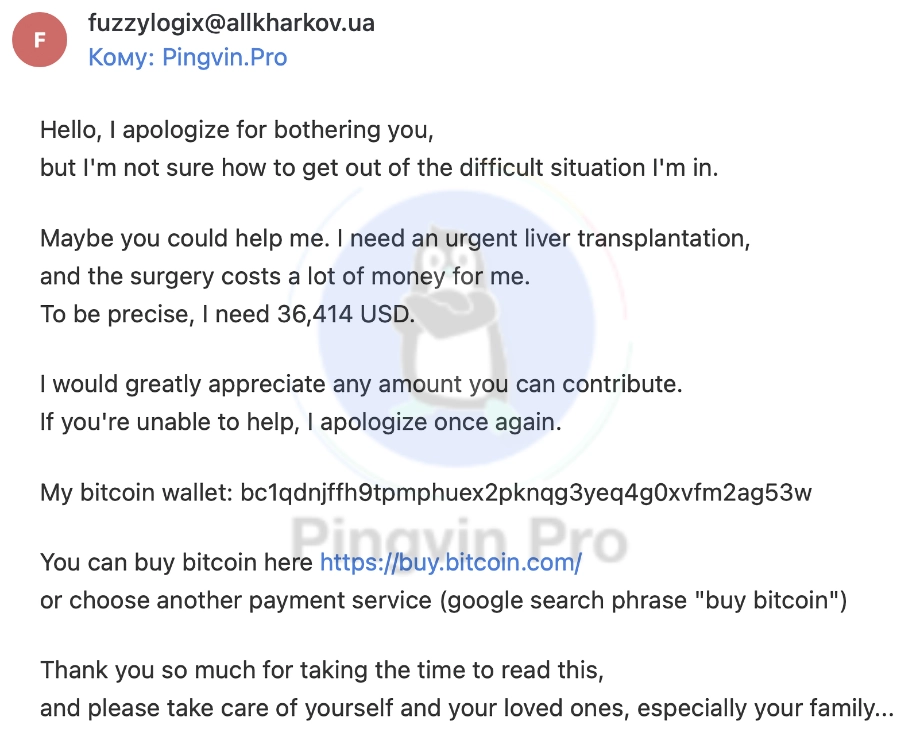Click the "If you're unable to help" line
This screenshot has height=736, width=920.
[x=300, y=421]
